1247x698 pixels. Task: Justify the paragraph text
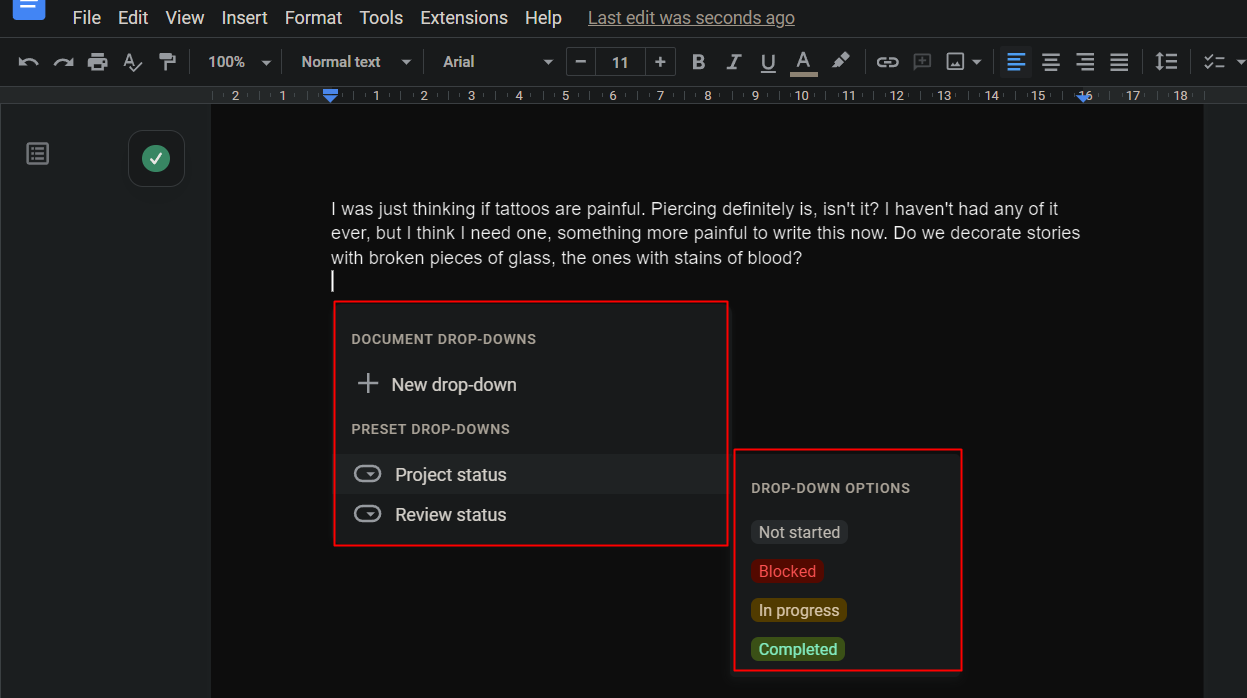(x=1119, y=62)
